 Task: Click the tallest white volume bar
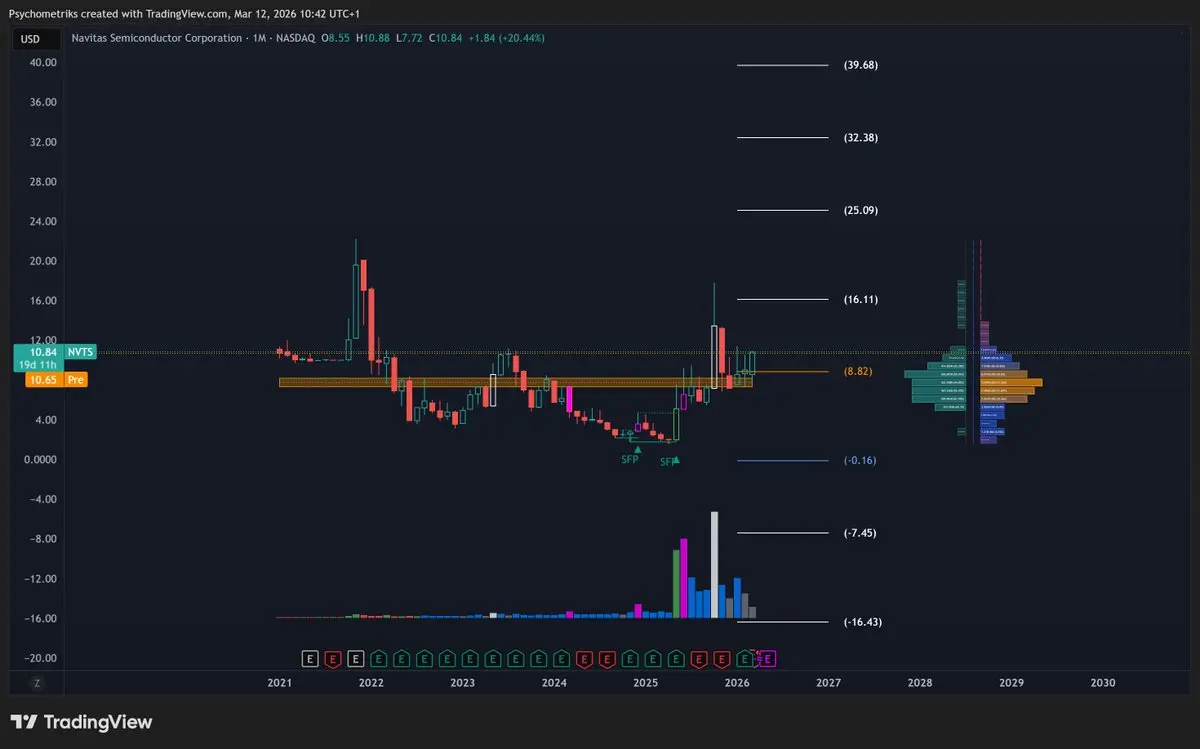coord(714,565)
